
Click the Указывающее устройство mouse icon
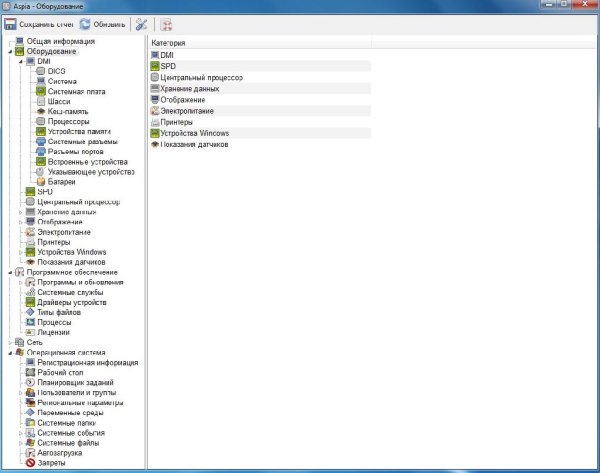[x=41, y=172]
